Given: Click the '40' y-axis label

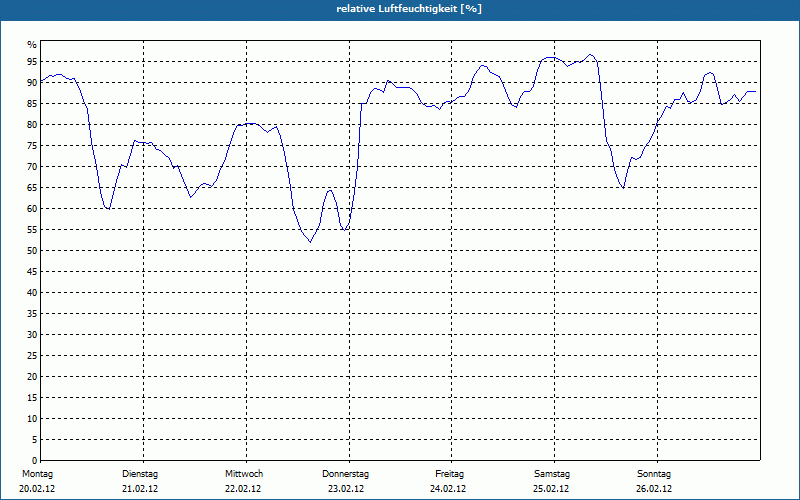Looking at the screenshot, I should [x=32, y=293].
